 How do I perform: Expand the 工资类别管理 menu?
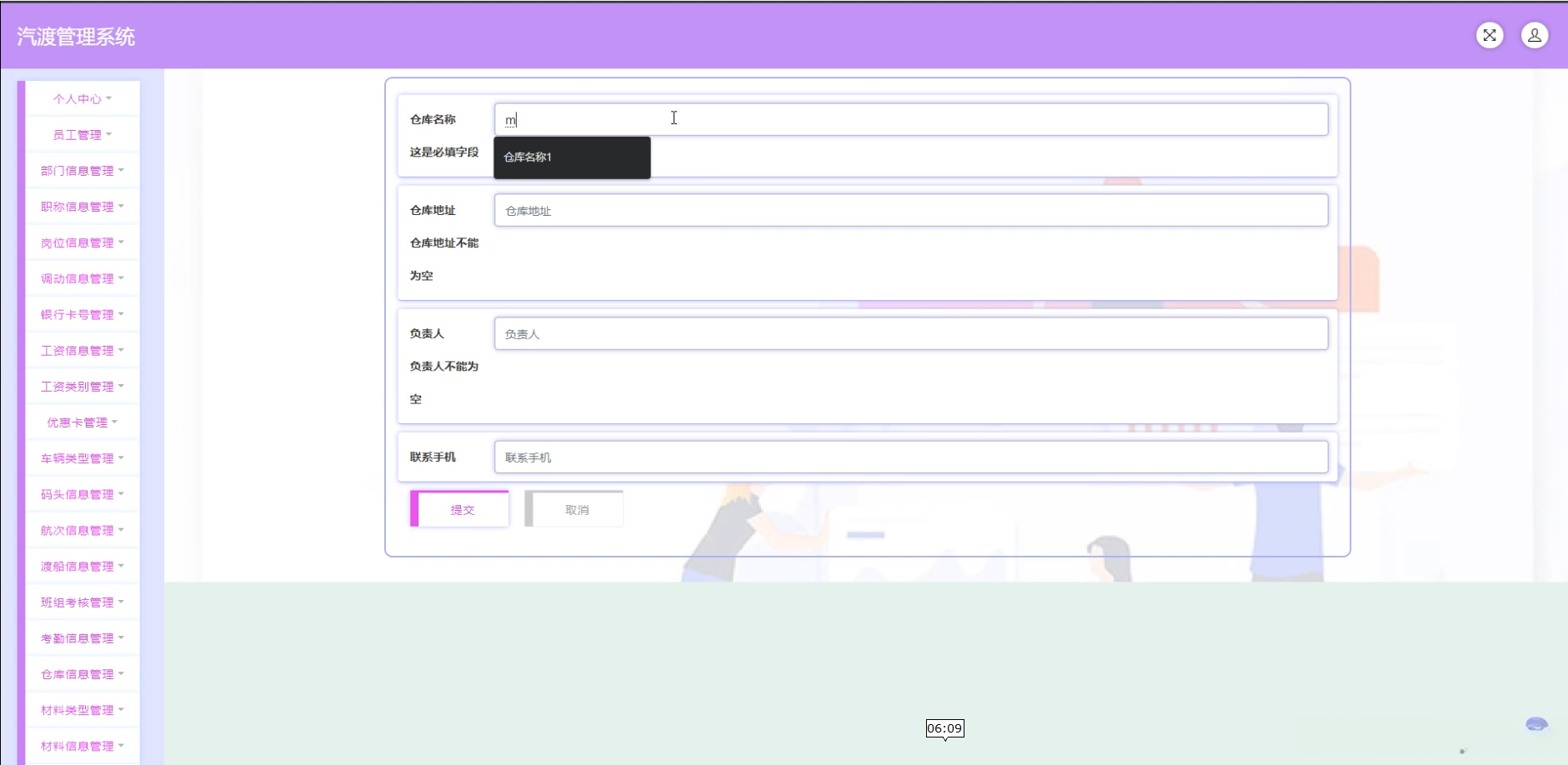83,386
